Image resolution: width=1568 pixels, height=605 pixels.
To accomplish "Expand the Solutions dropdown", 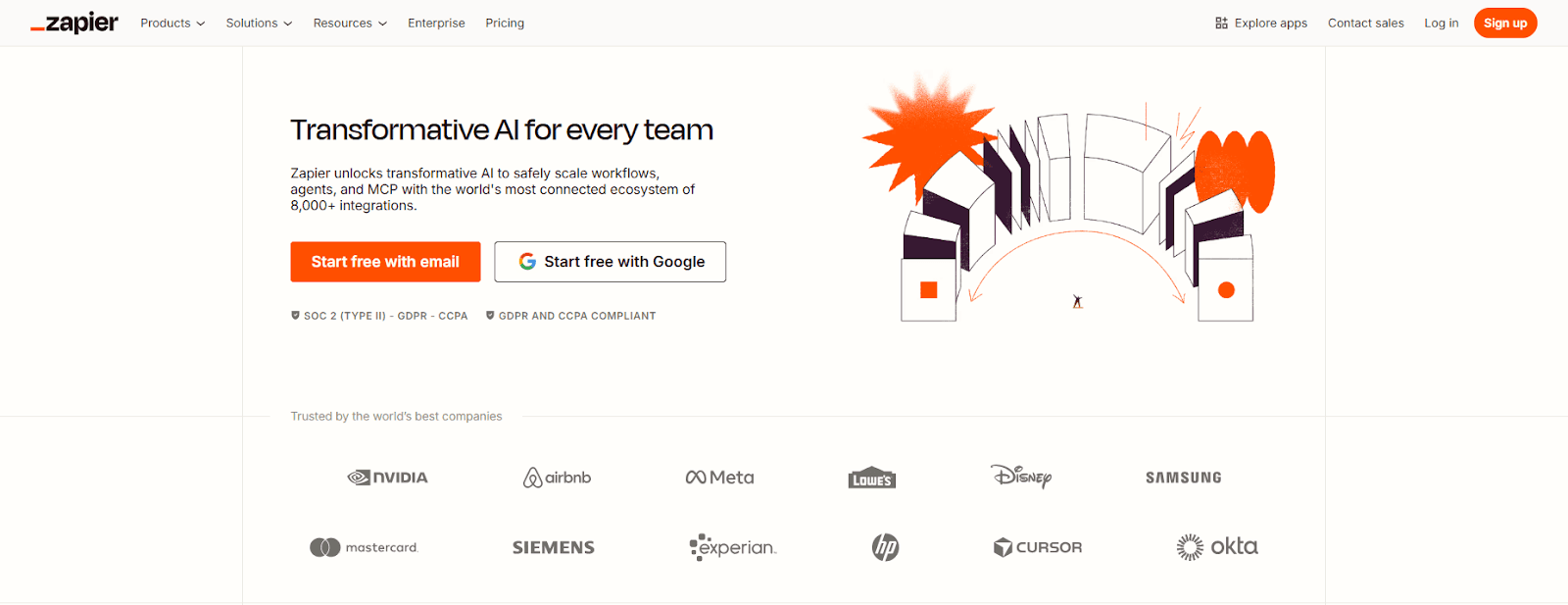I will [259, 23].
